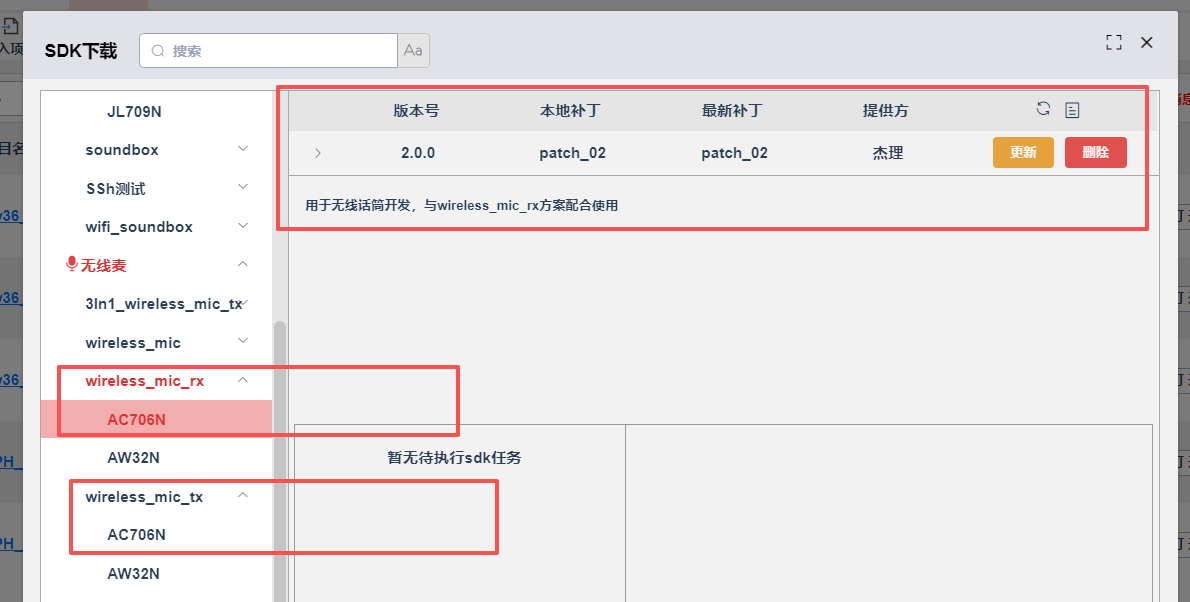The width and height of the screenshot is (1190, 602).
Task: Expand the 3In1_wireless_mic_tx node
Action: pos(244,303)
